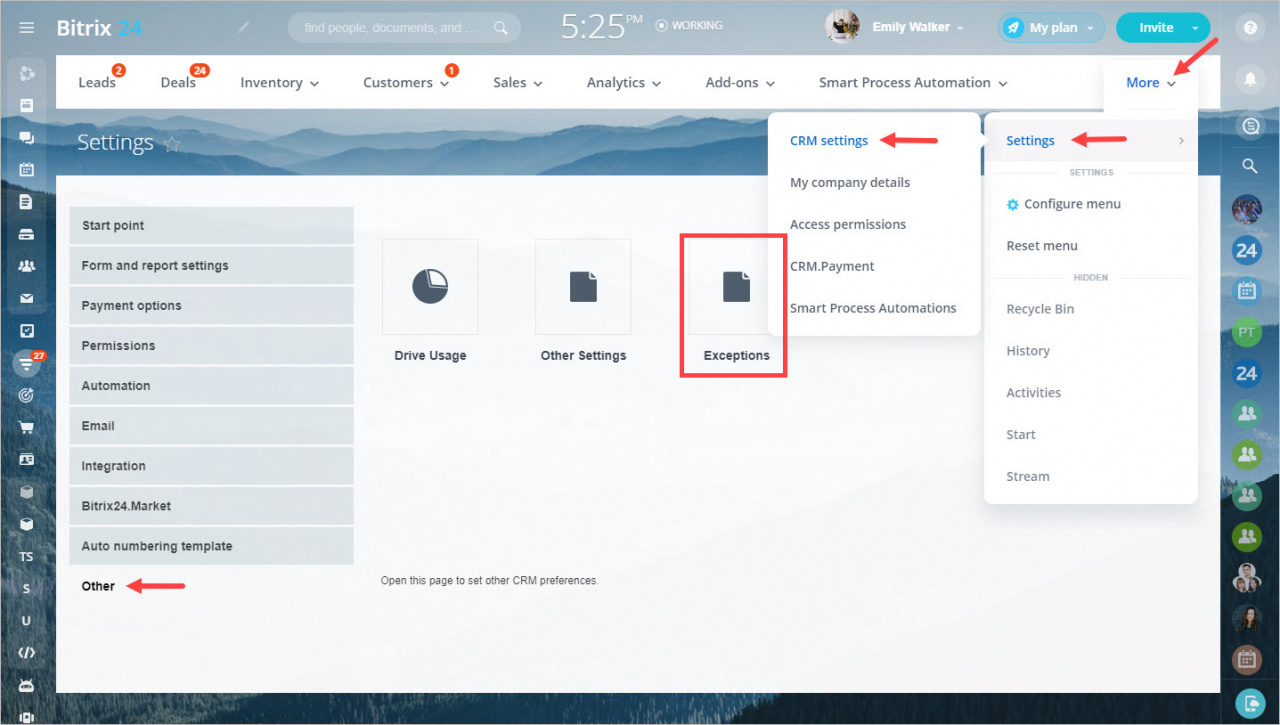
Task: Click the help question mark icon
Action: (1250, 28)
